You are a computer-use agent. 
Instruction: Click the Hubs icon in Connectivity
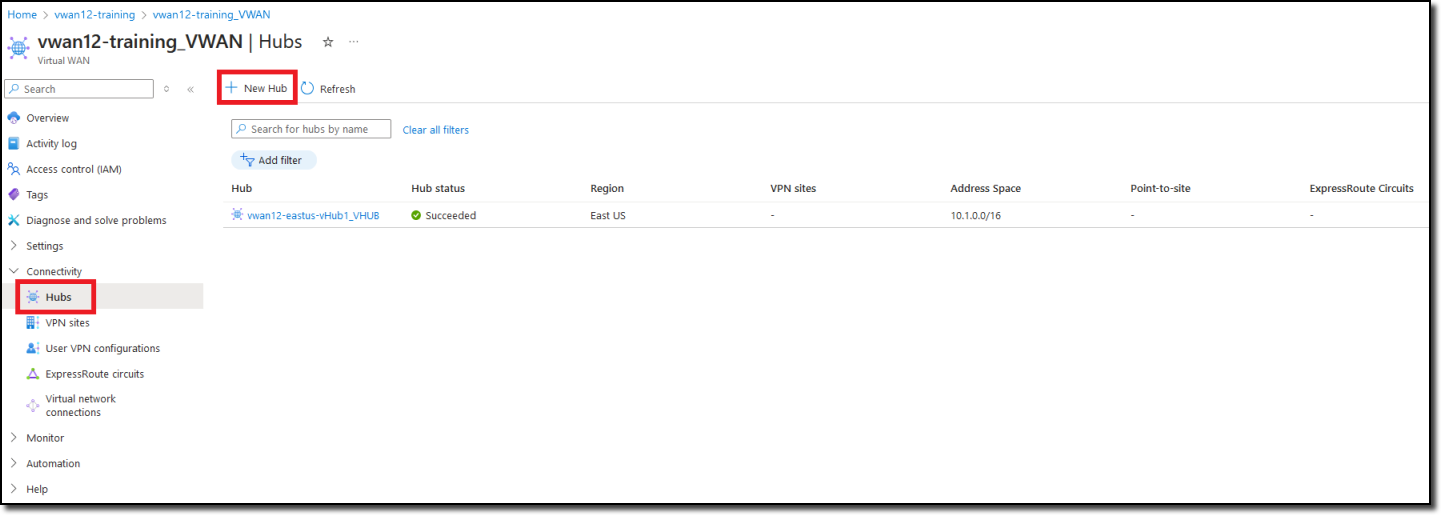pos(33,297)
